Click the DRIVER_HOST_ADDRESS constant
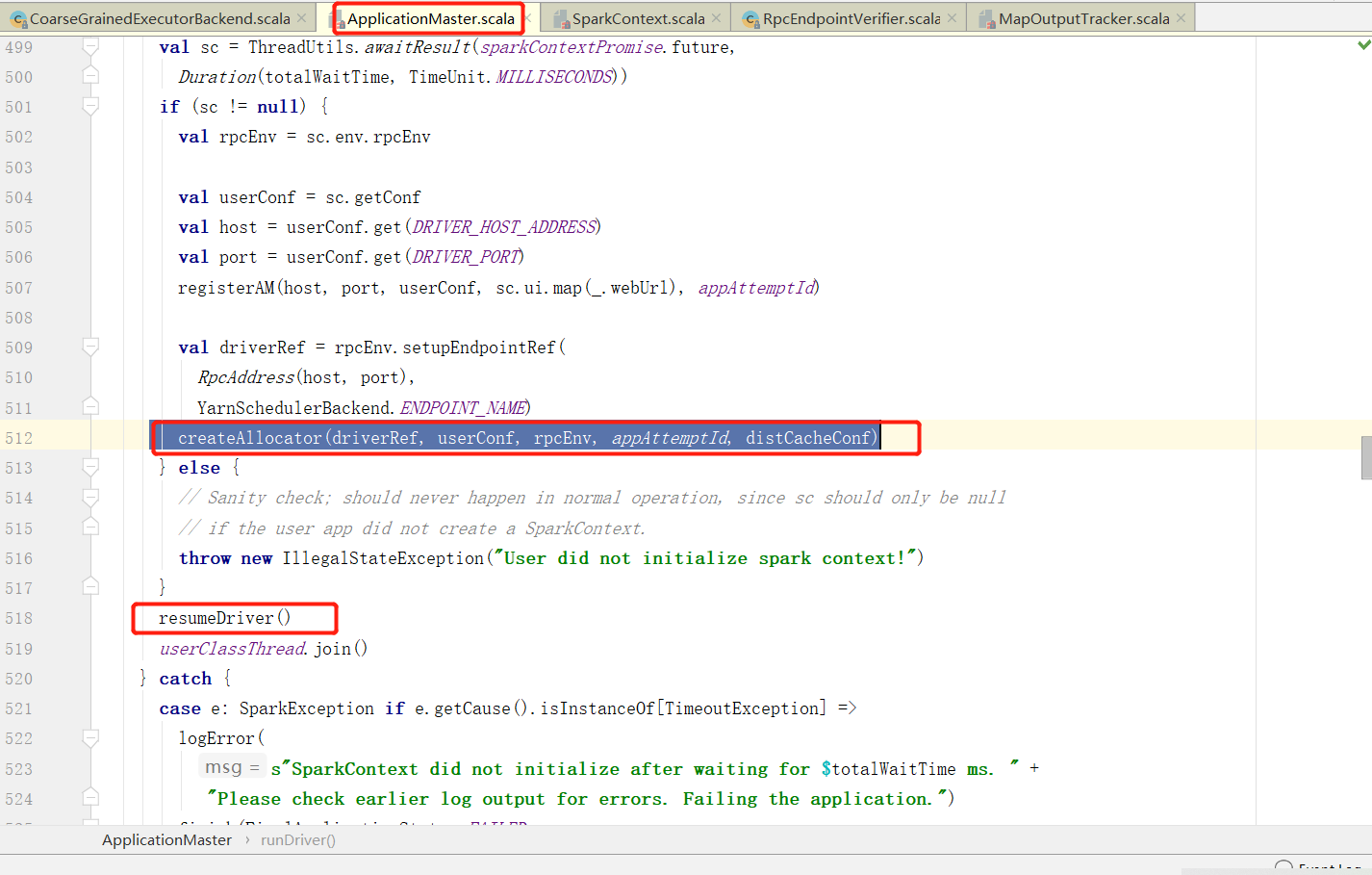 504,227
